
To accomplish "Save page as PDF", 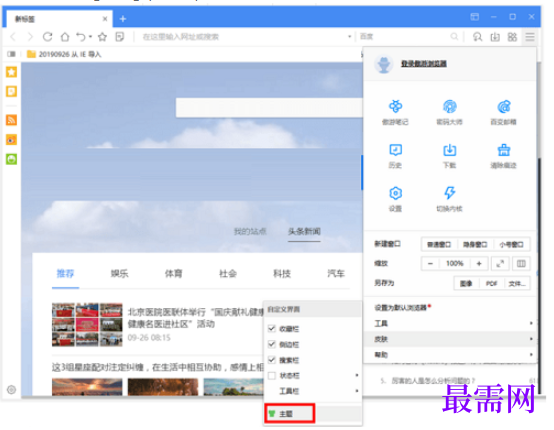I will pyautogui.click(x=491, y=283).
